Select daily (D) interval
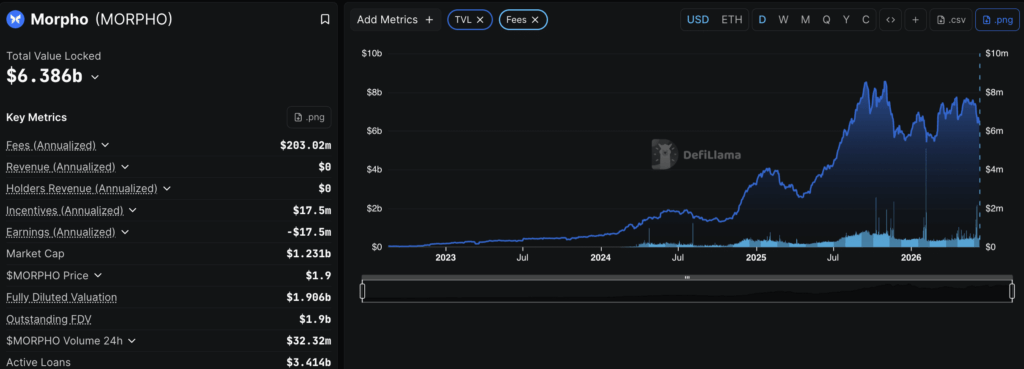 point(762,20)
